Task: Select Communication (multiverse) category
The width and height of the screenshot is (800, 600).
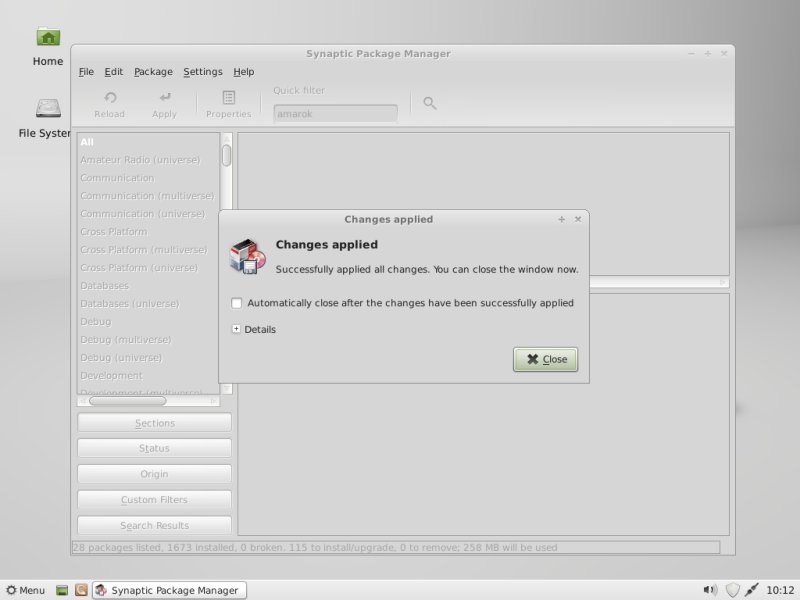Action: click(x=148, y=196)
